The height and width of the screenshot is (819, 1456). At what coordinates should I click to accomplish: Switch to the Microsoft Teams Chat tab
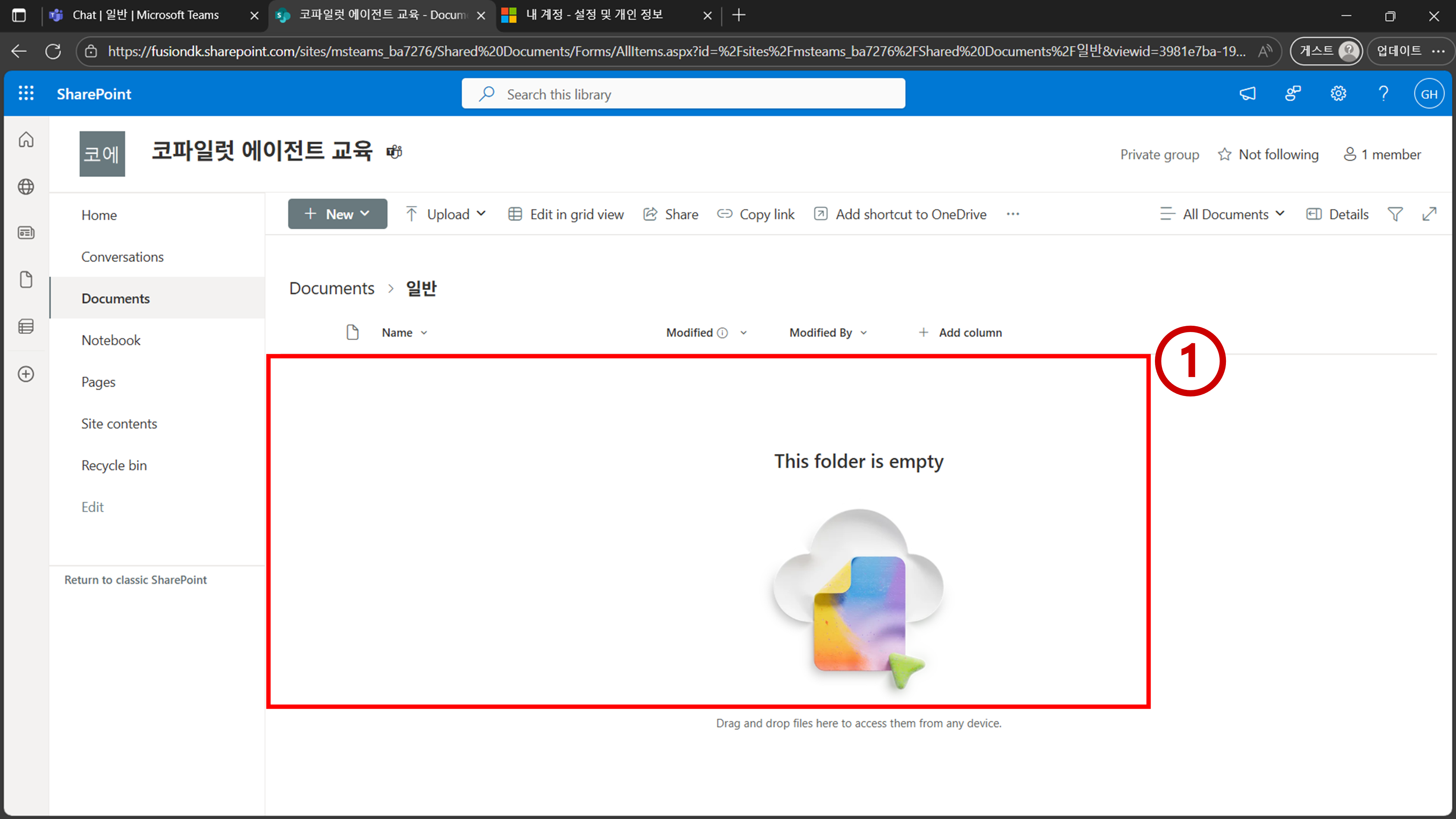[x=145, y=15]
